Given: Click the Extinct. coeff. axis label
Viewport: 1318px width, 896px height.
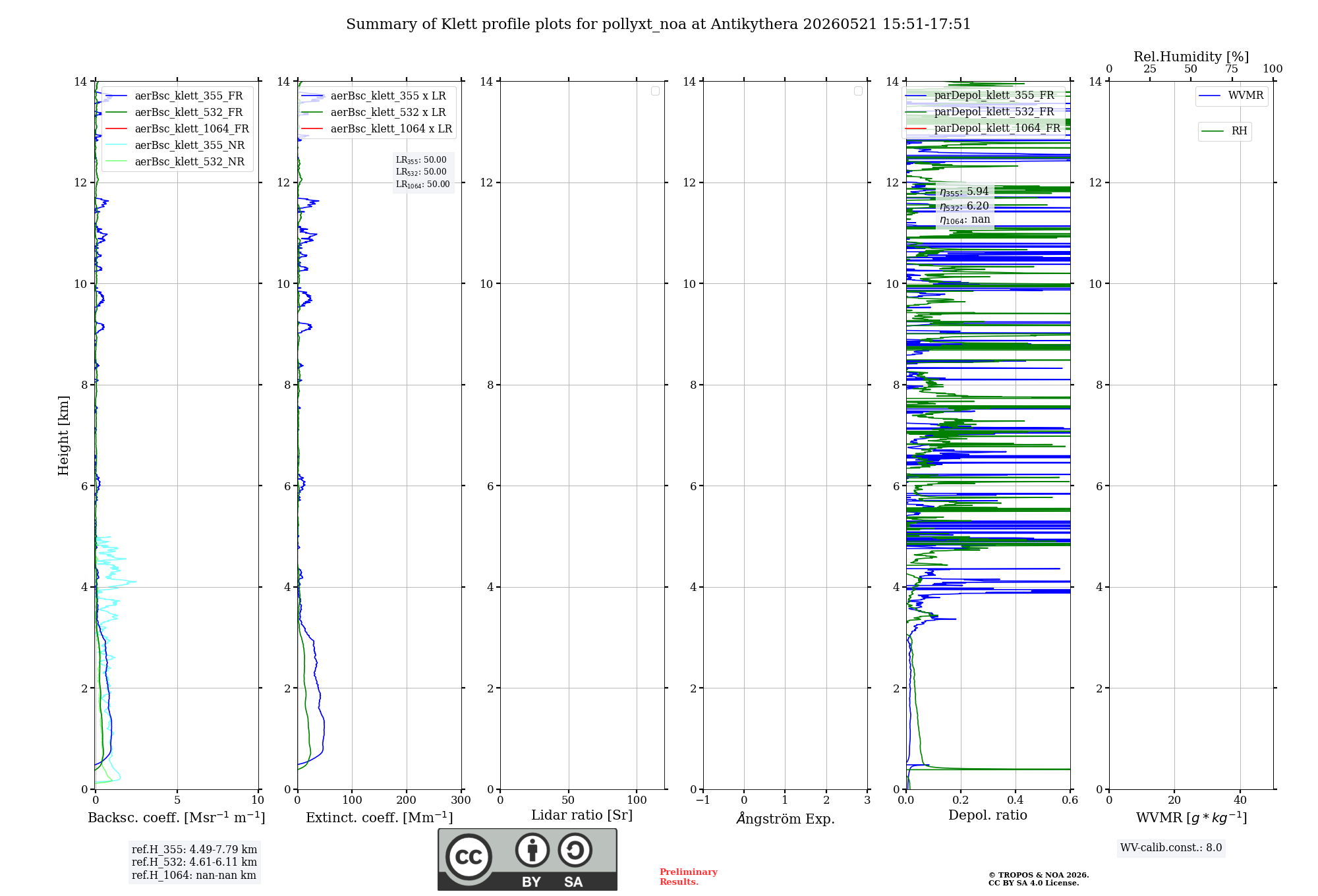Looking at the screenshot, I should [380, 818].
